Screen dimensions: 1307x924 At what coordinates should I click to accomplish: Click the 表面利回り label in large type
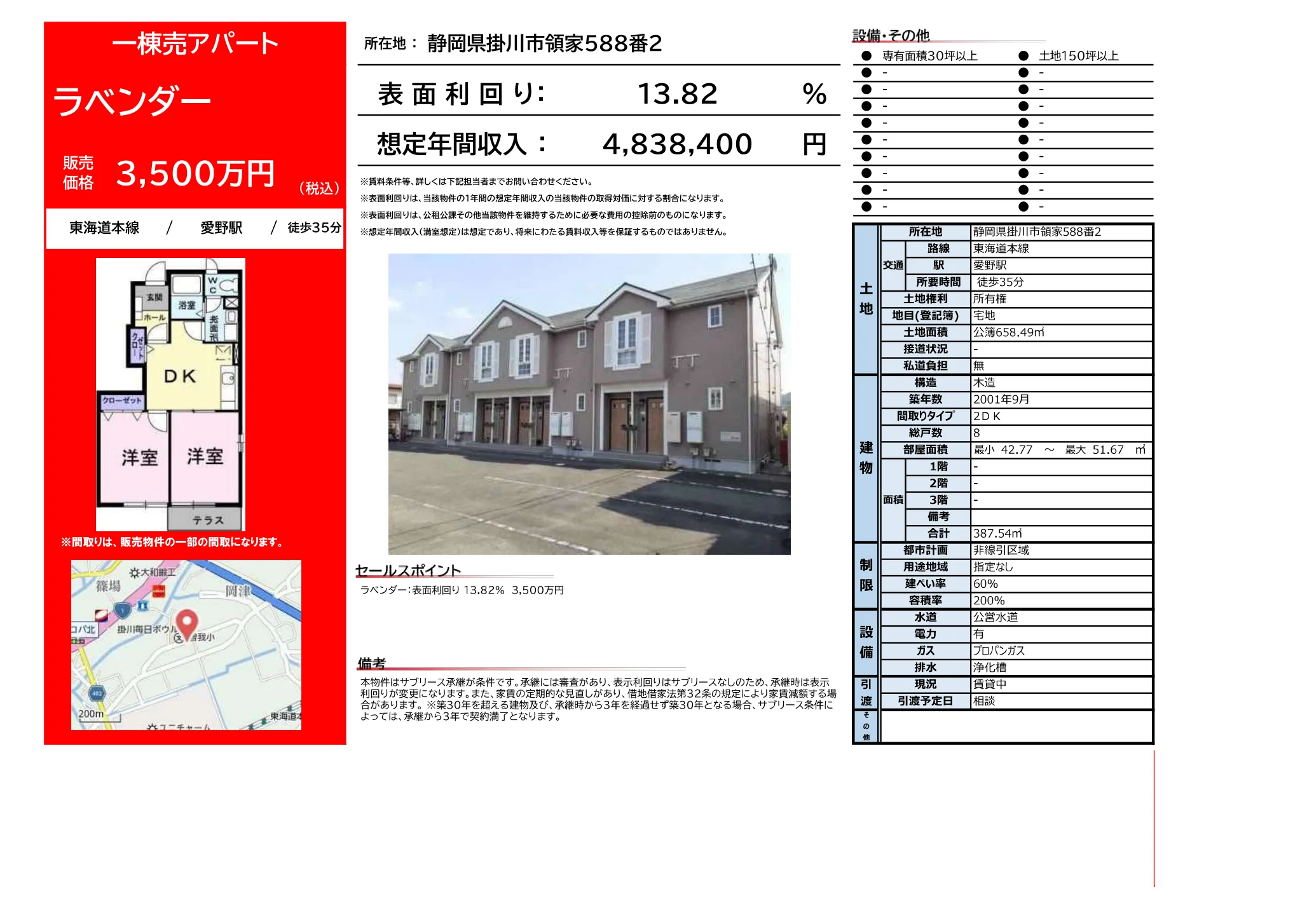click(461, 94)
